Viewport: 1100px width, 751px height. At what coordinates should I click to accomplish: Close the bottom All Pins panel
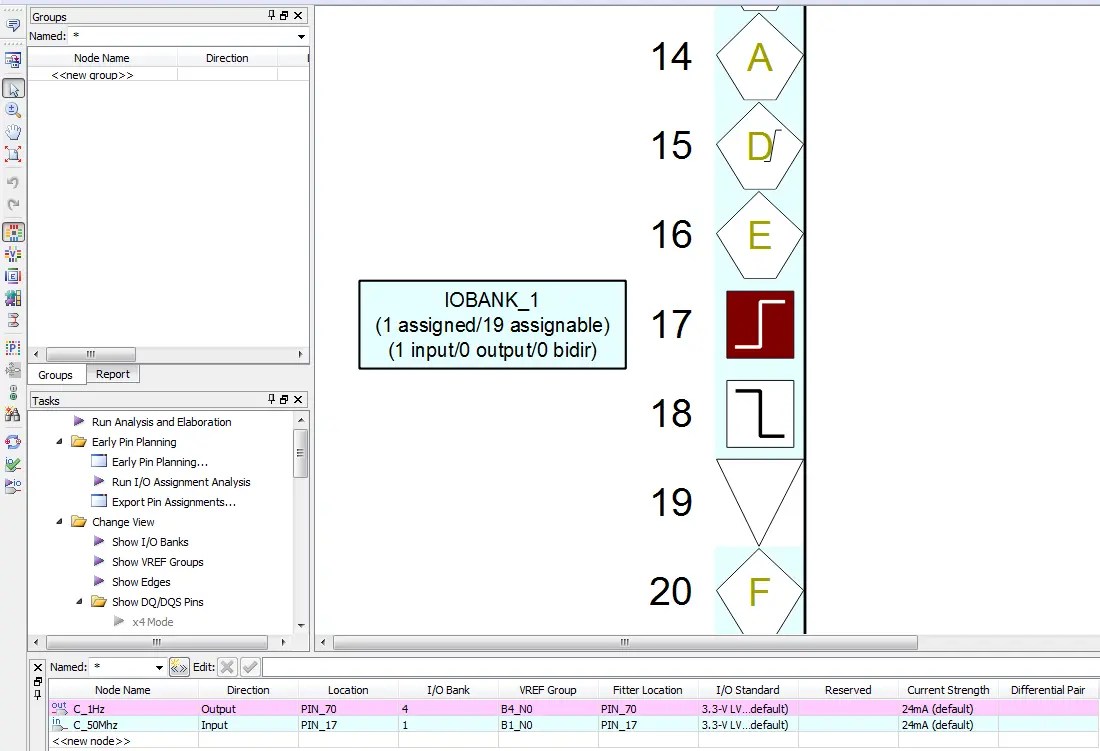39,667
